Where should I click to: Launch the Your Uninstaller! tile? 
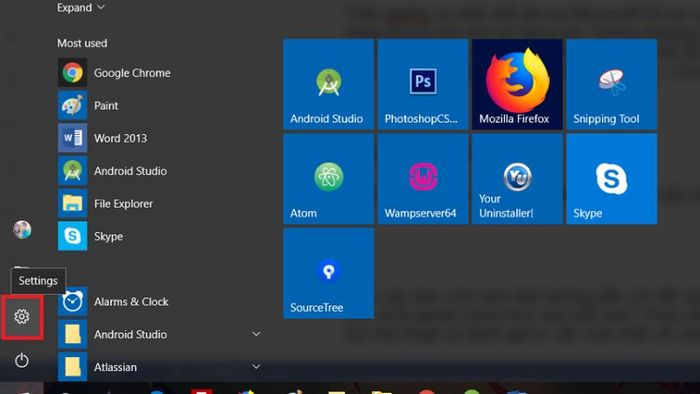pyautogui.click(x=517, y=178)
